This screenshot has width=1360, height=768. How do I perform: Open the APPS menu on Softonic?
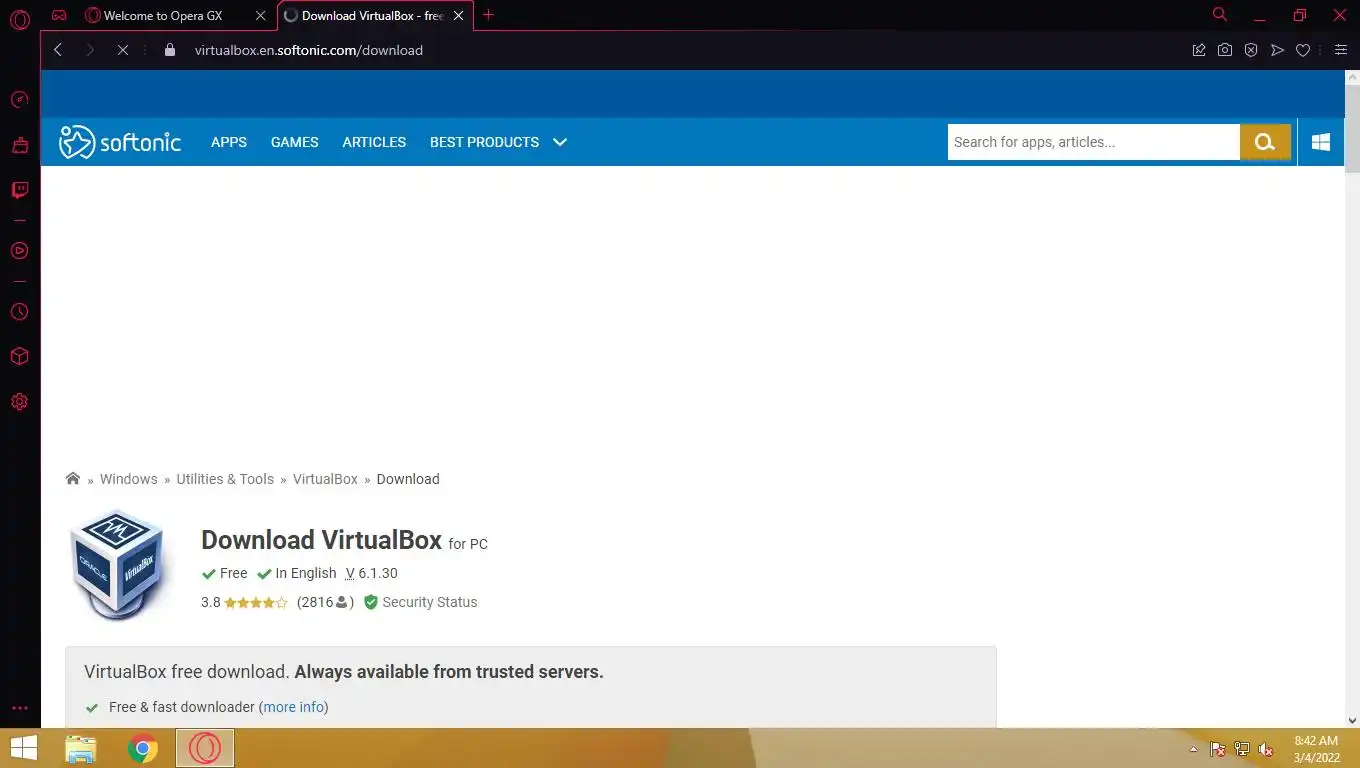[229, 142]
